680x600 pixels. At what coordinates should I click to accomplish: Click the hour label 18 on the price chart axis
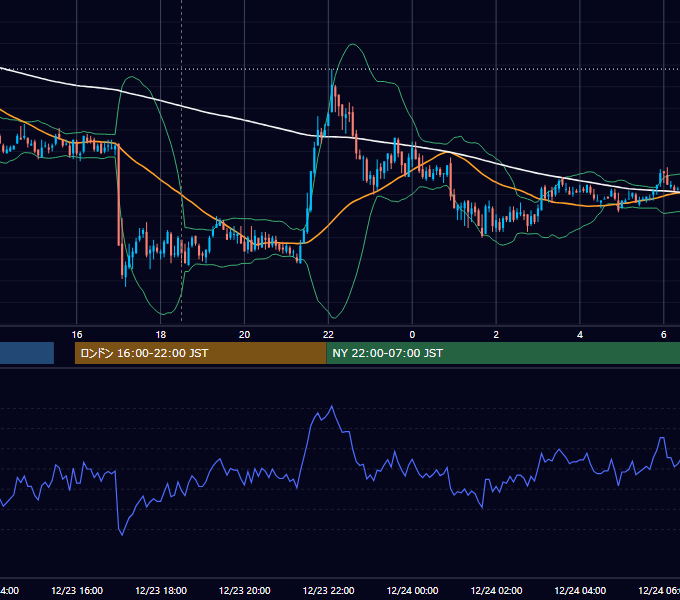(160, 334)
